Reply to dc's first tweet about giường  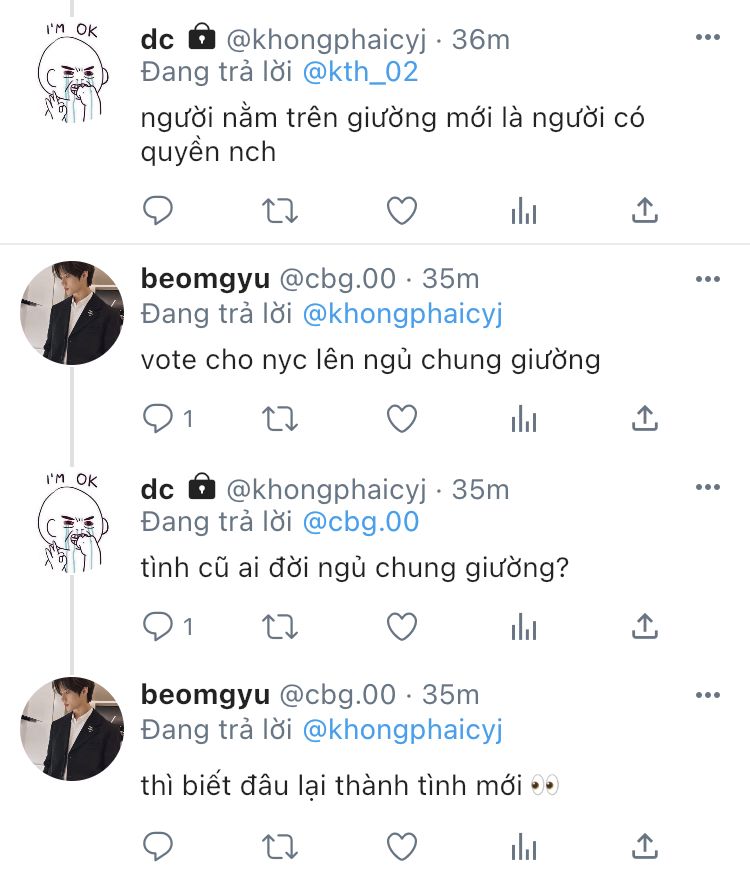point(158,211)
